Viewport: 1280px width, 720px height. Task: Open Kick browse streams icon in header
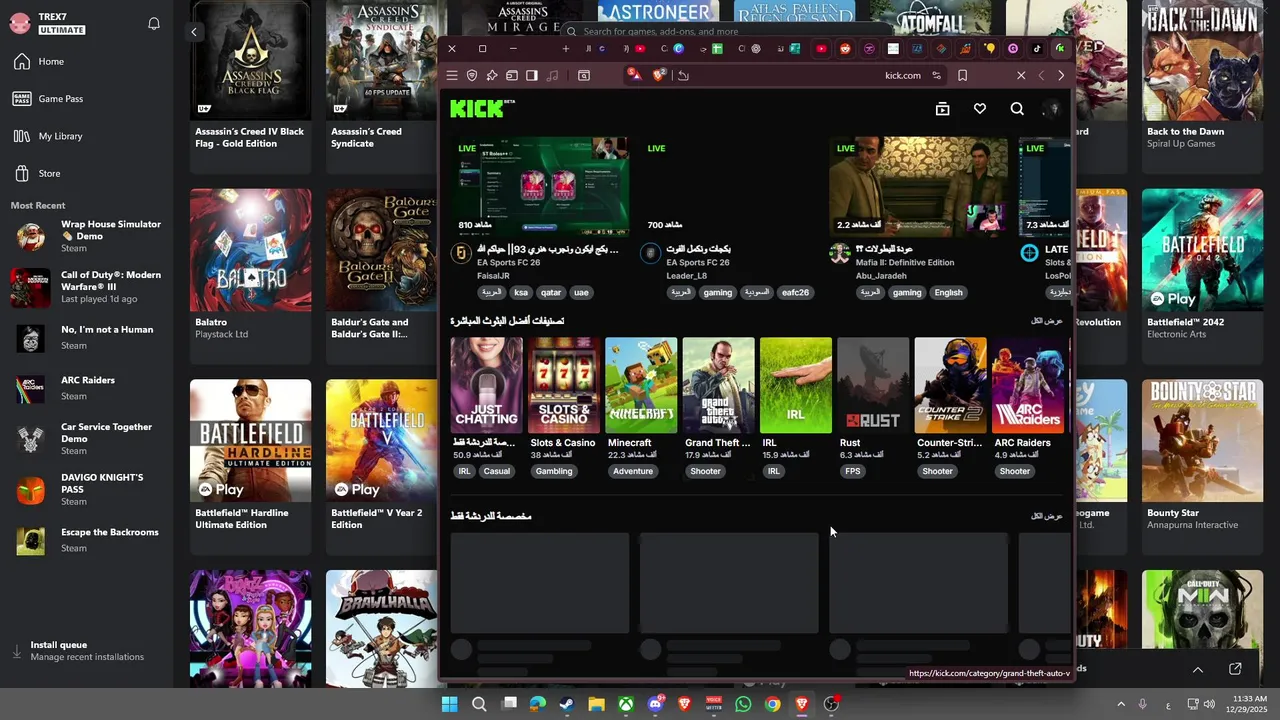click(x=942, y=109)
